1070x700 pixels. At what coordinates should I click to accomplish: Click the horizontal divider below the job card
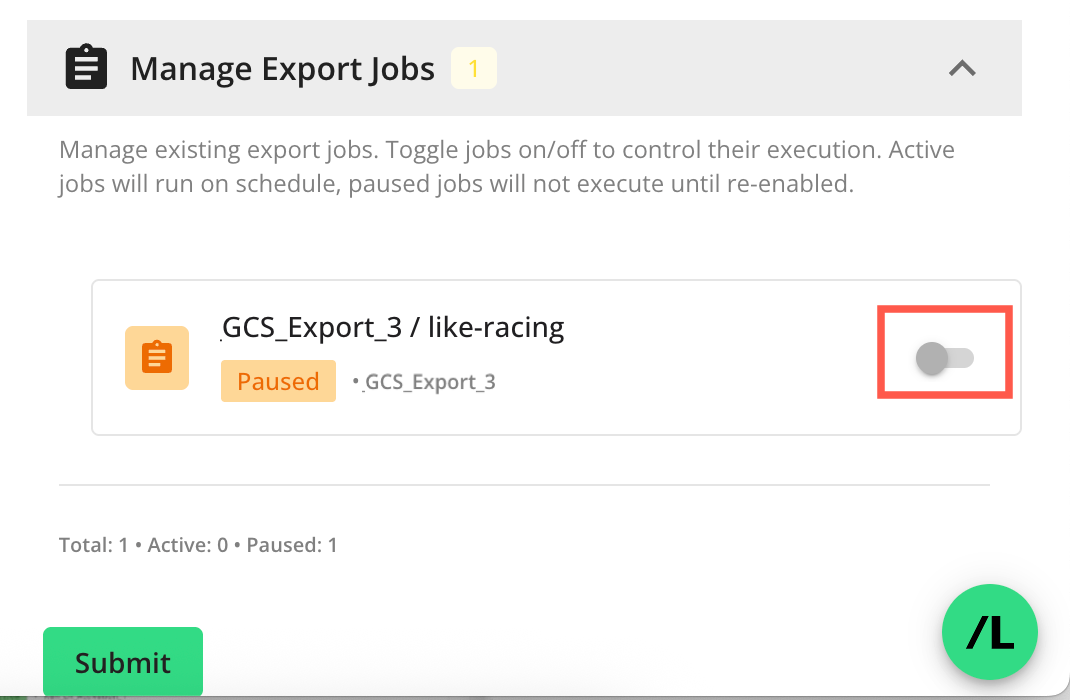click(524, 485)
